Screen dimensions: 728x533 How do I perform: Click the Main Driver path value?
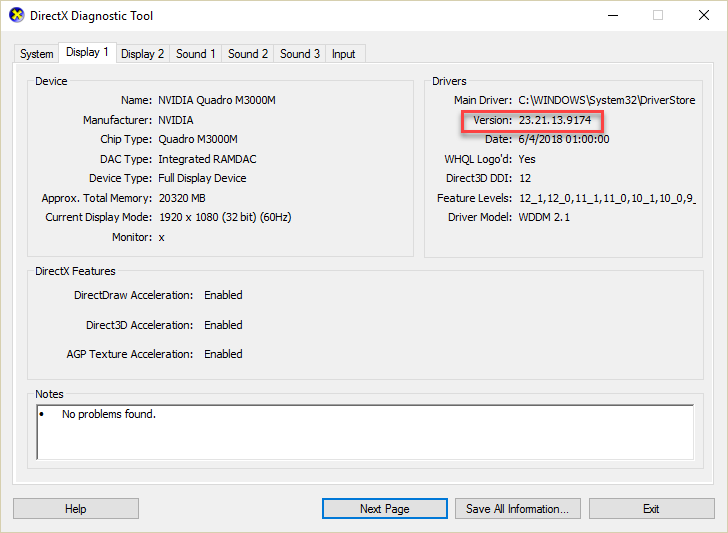(x=607, y=100)
